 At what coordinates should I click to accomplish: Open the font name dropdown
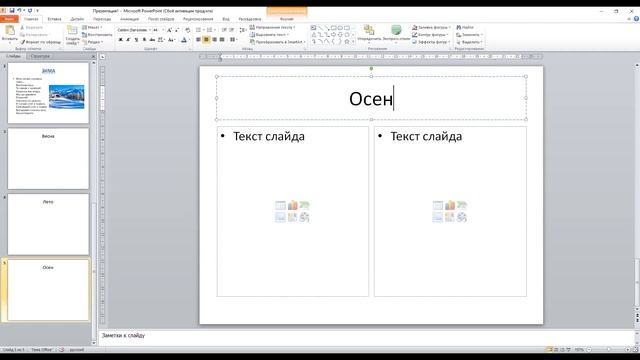(150, 30)
